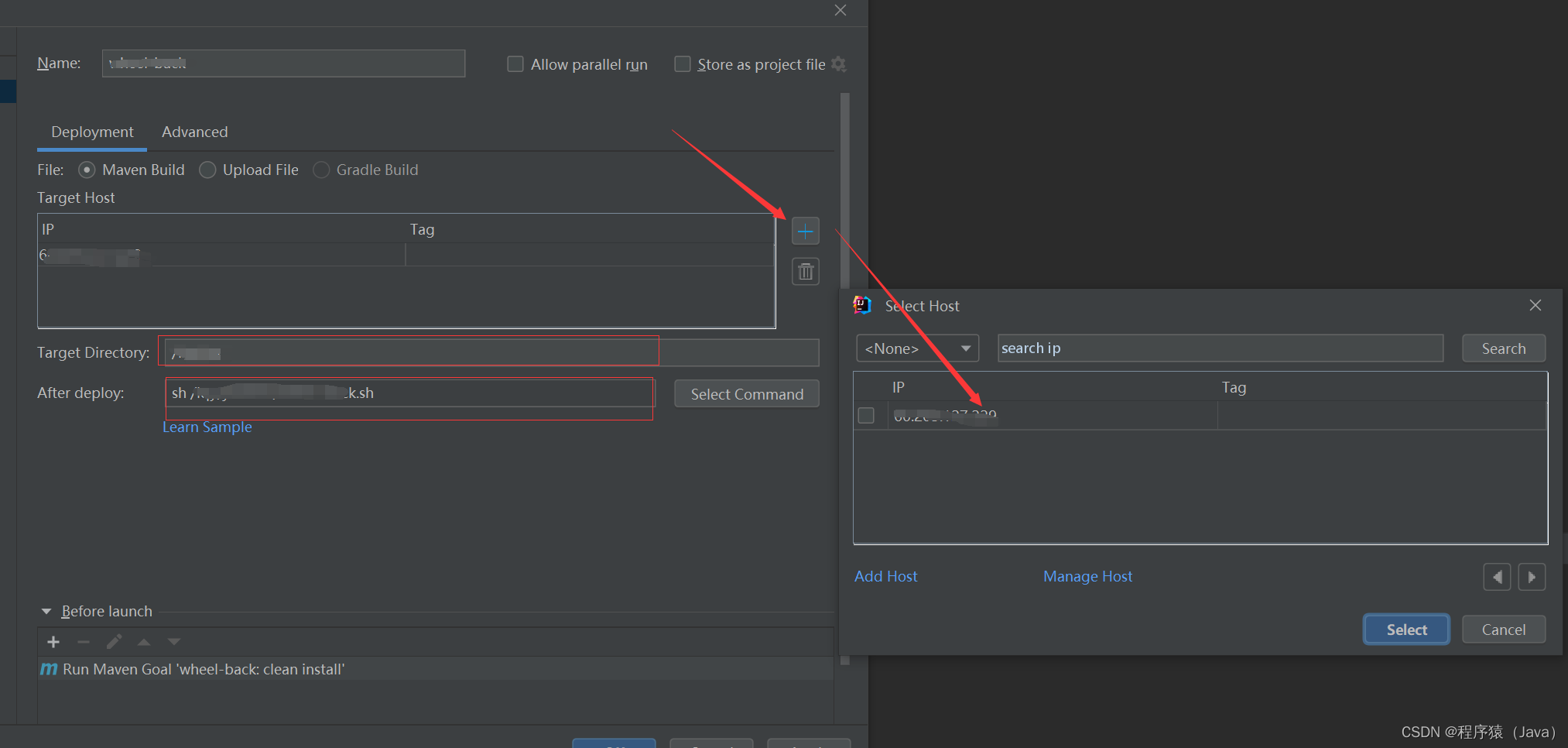
Task: Go to previous page in Select Host
Action: click(1497, 577)
